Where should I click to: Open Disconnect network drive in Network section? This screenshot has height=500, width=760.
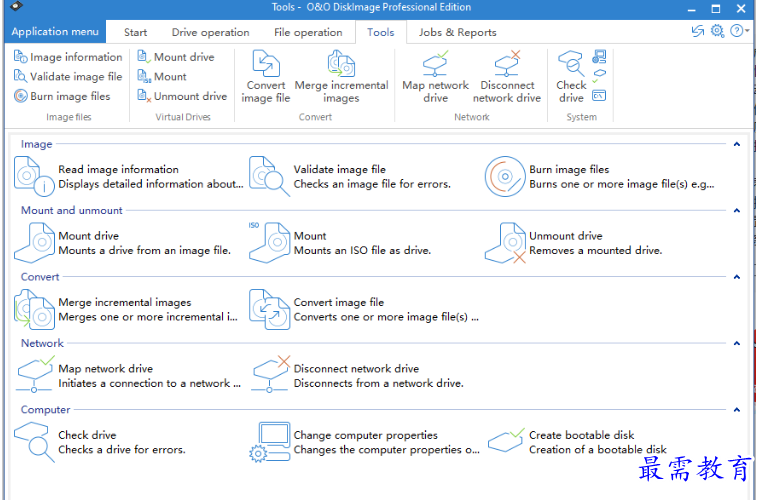[x=357, y=375]
